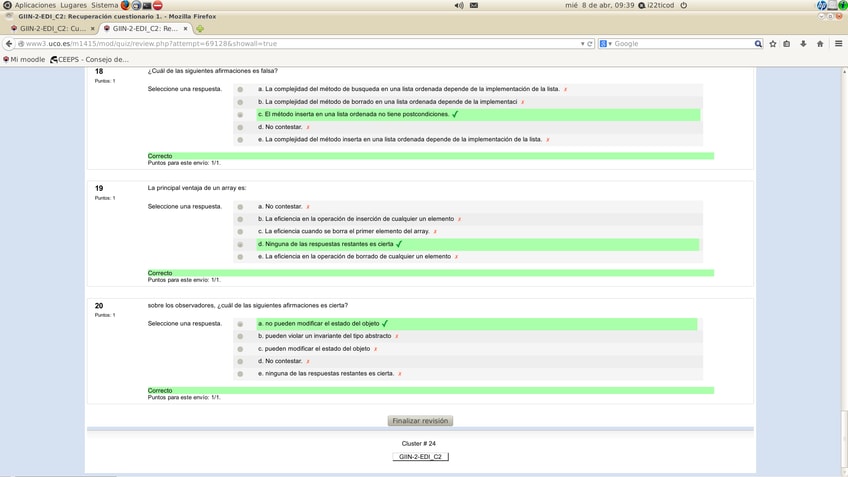Open the Firefox hamburger menu

[x=838, y=44]
